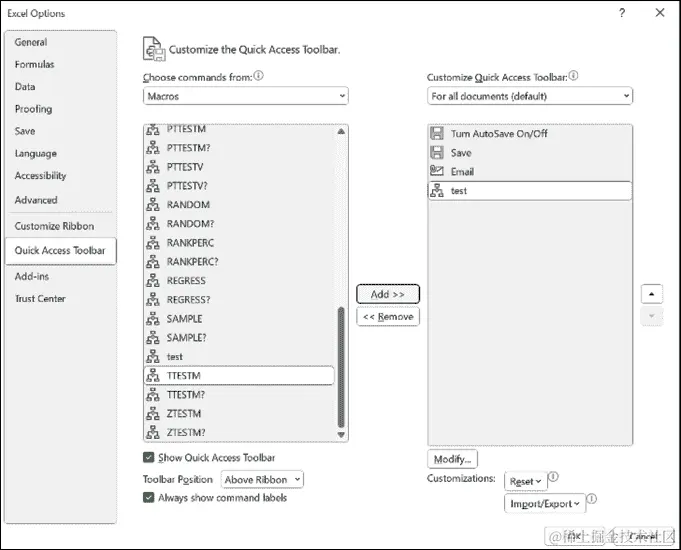This screenshot has width=681, height=550.
Task: Click the Save disk icon in toolbar list
Action: (x=437, y=152)
